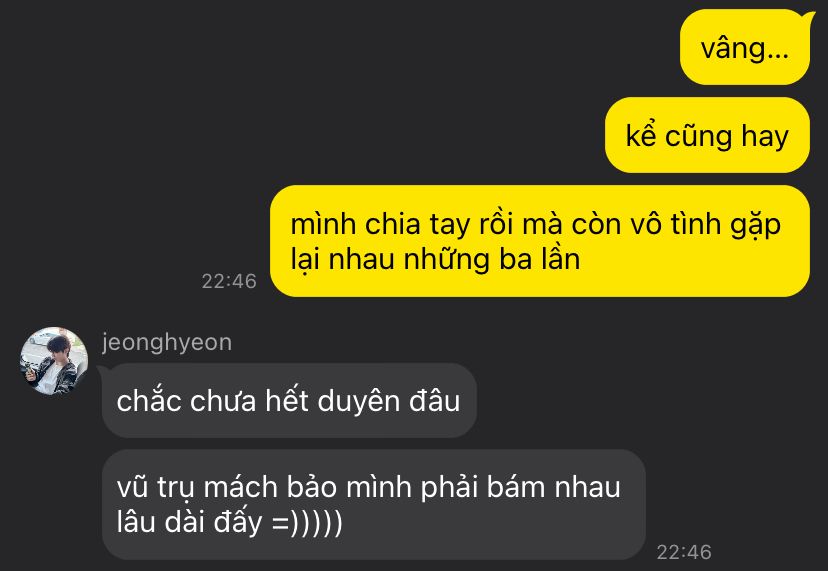
Task: Click the word "gặp" in the long yellow message
Action: [756, 226]
